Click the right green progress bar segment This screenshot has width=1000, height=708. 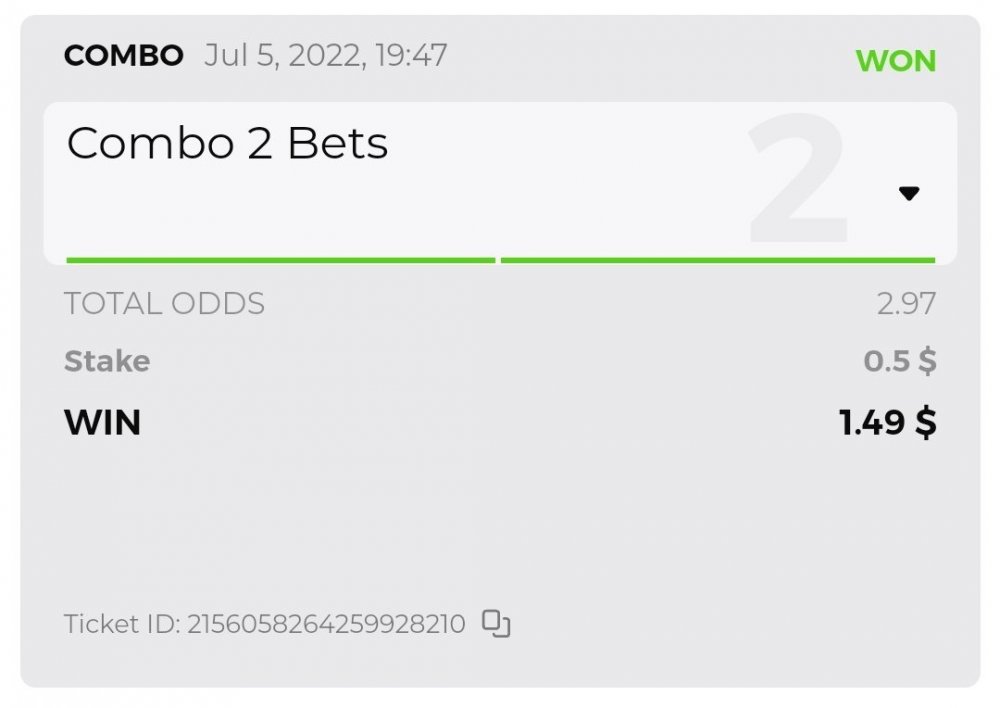click(x=717, y=260)
